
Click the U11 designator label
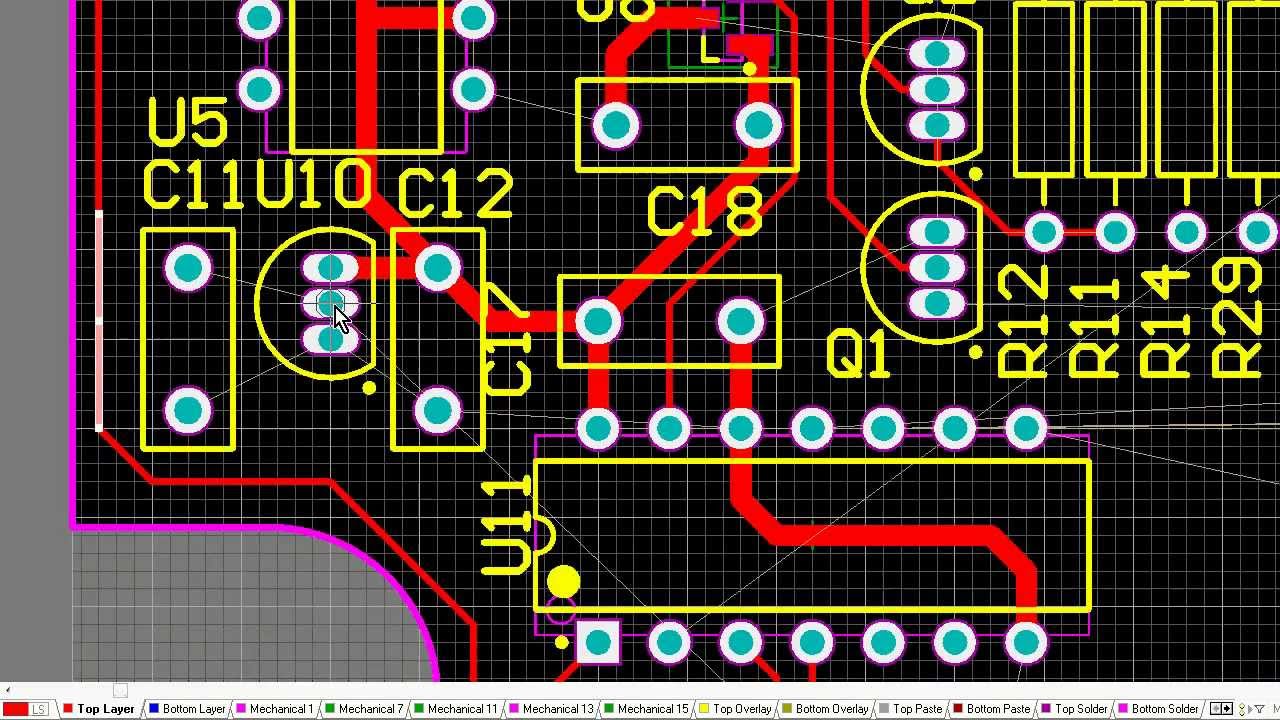point(505,526)
